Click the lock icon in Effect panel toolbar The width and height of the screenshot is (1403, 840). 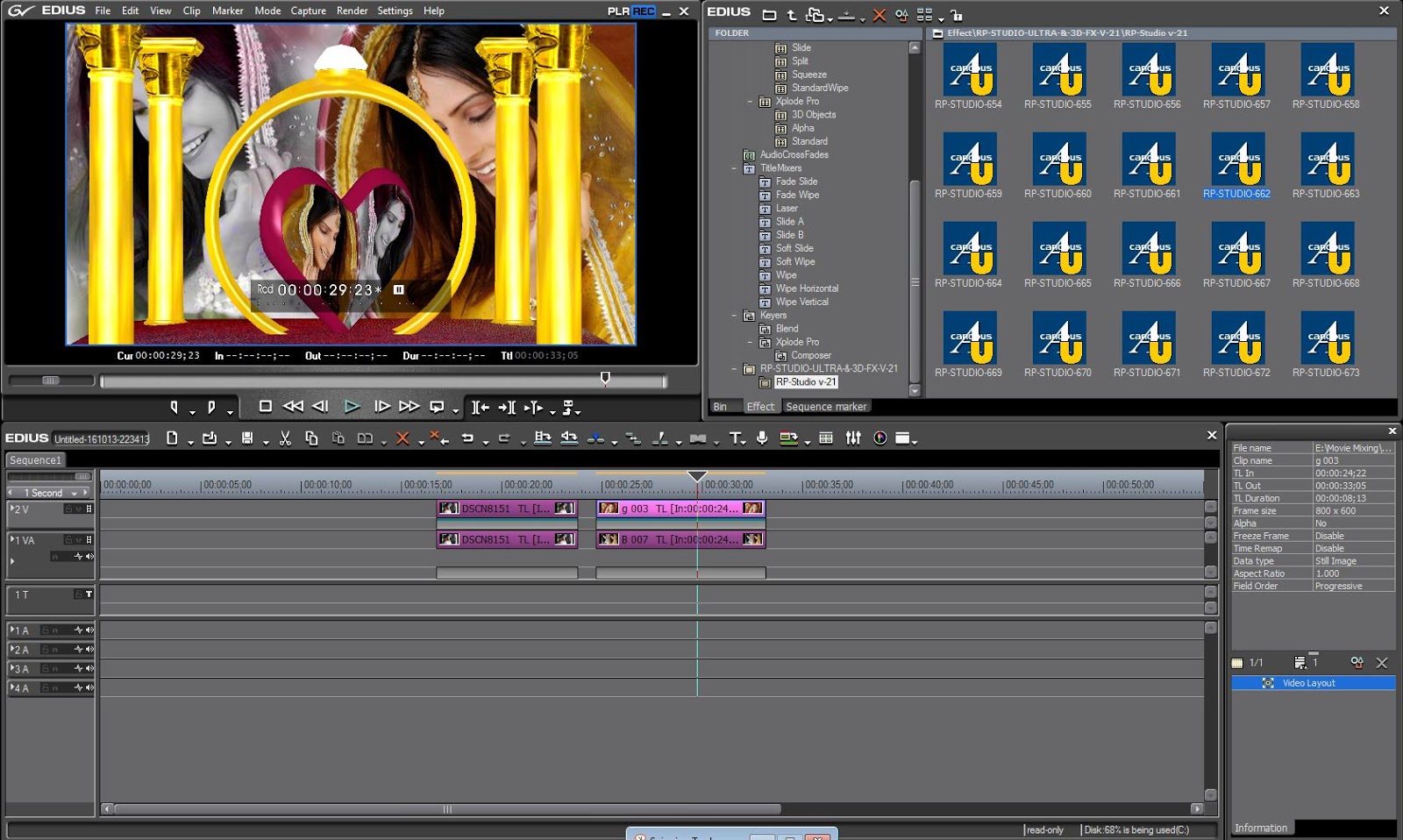957,15
